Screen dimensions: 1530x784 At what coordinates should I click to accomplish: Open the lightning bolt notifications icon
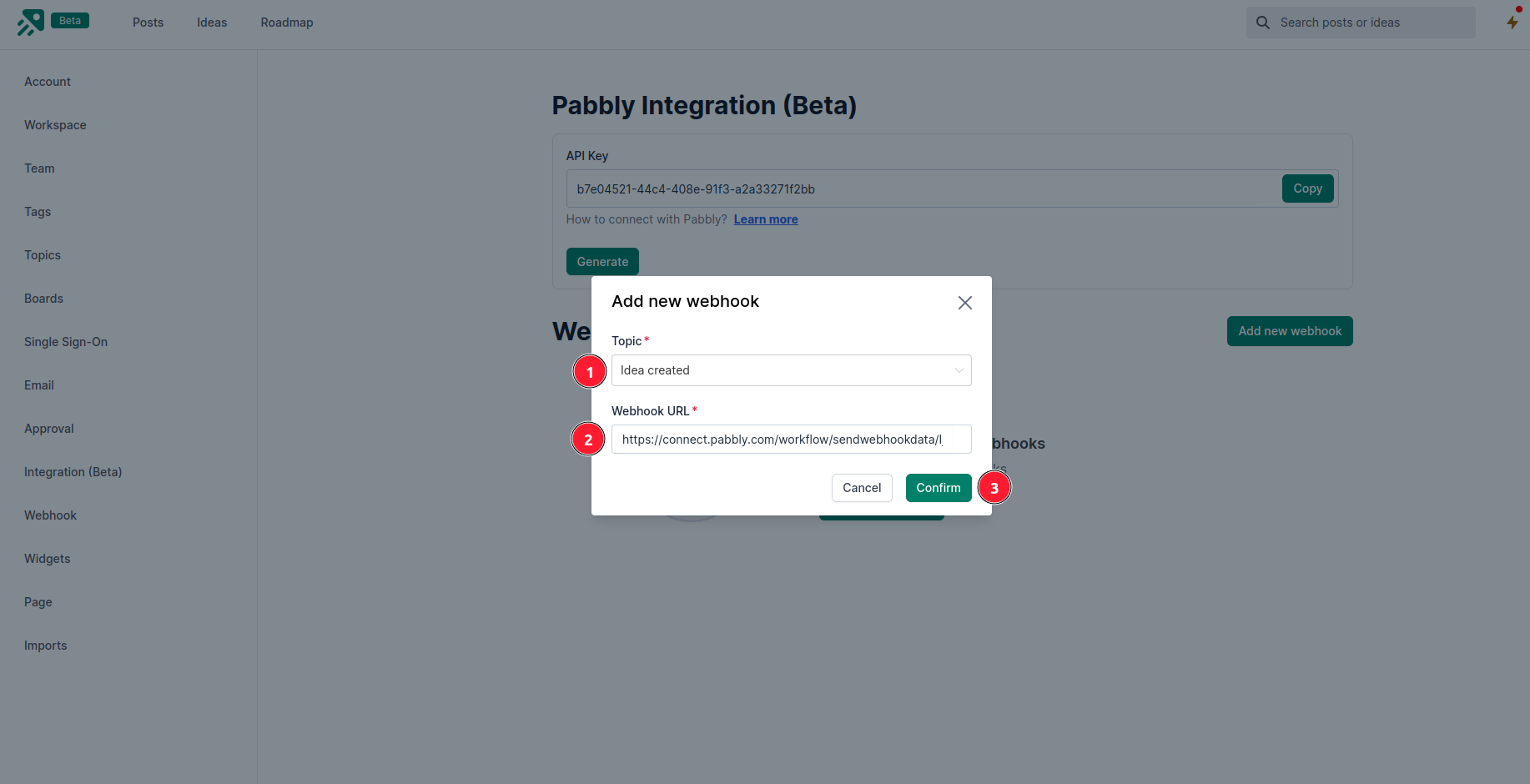1512,22
